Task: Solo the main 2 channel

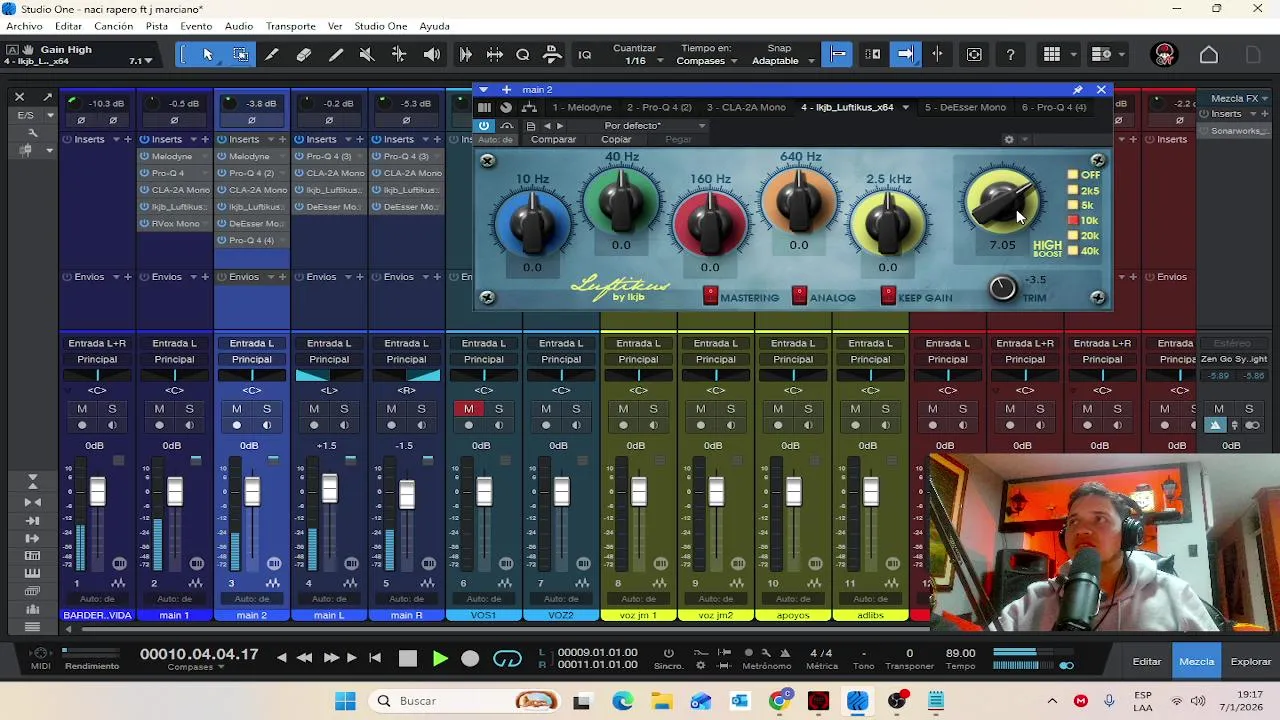Action: click(x=267, y=409)
